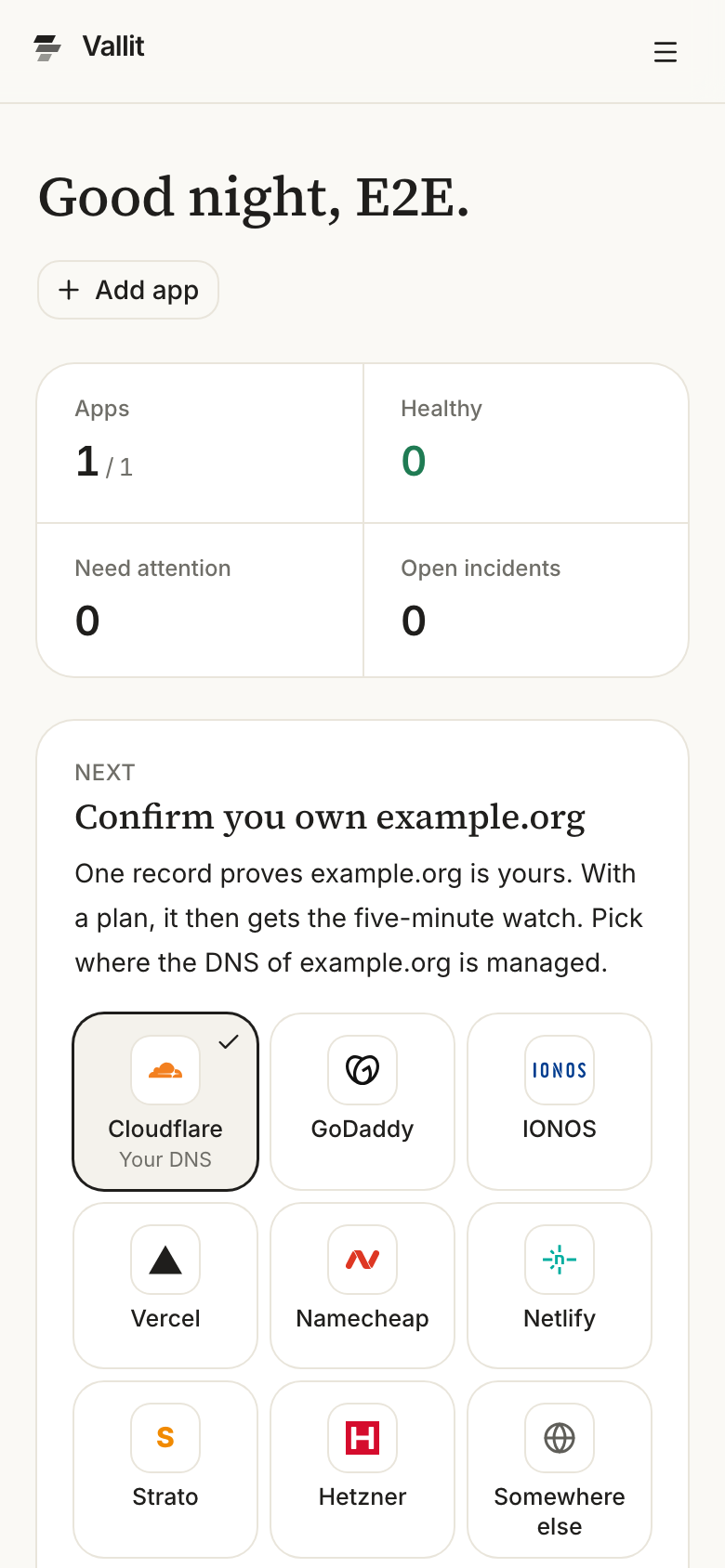
Task: Click the 'Your DNS' label
Action: tap(165, 1159)
